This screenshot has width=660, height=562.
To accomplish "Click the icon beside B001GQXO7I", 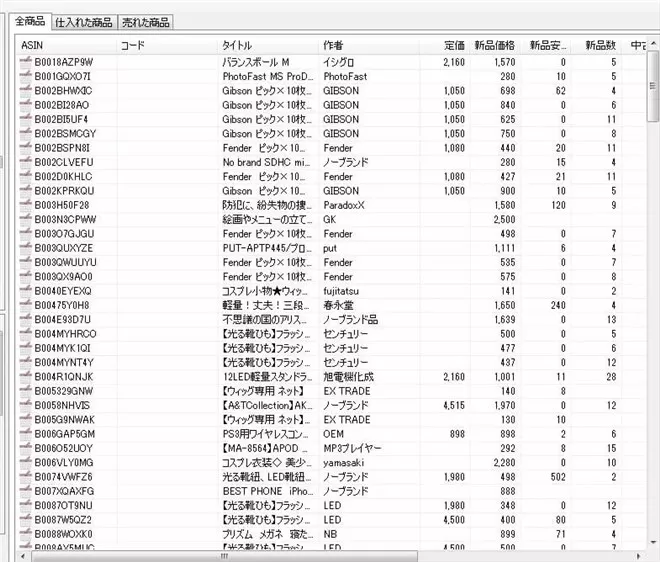I will click(x=26, y=76).
